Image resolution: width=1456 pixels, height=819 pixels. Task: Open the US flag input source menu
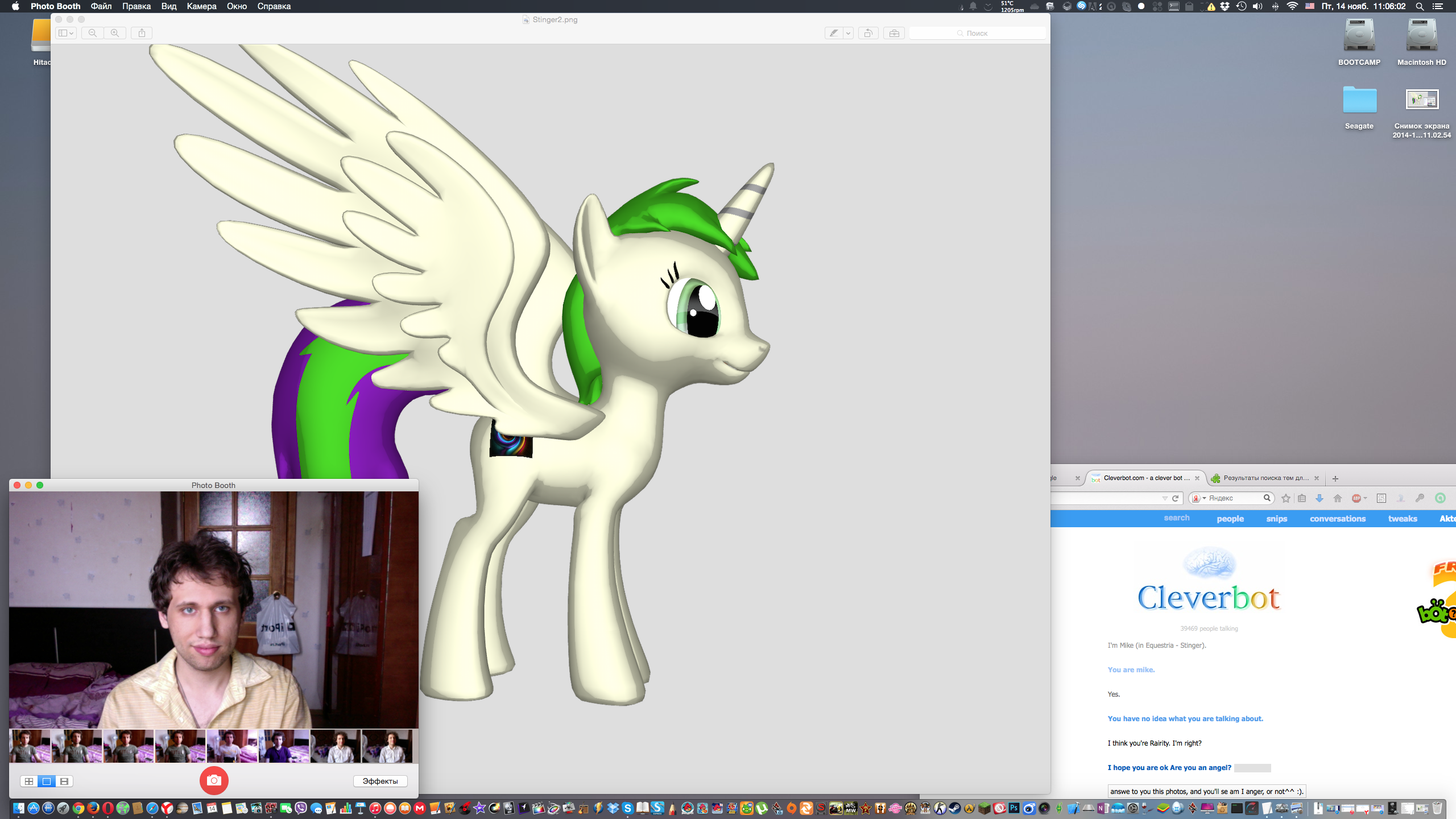[x=1310, y=6]
